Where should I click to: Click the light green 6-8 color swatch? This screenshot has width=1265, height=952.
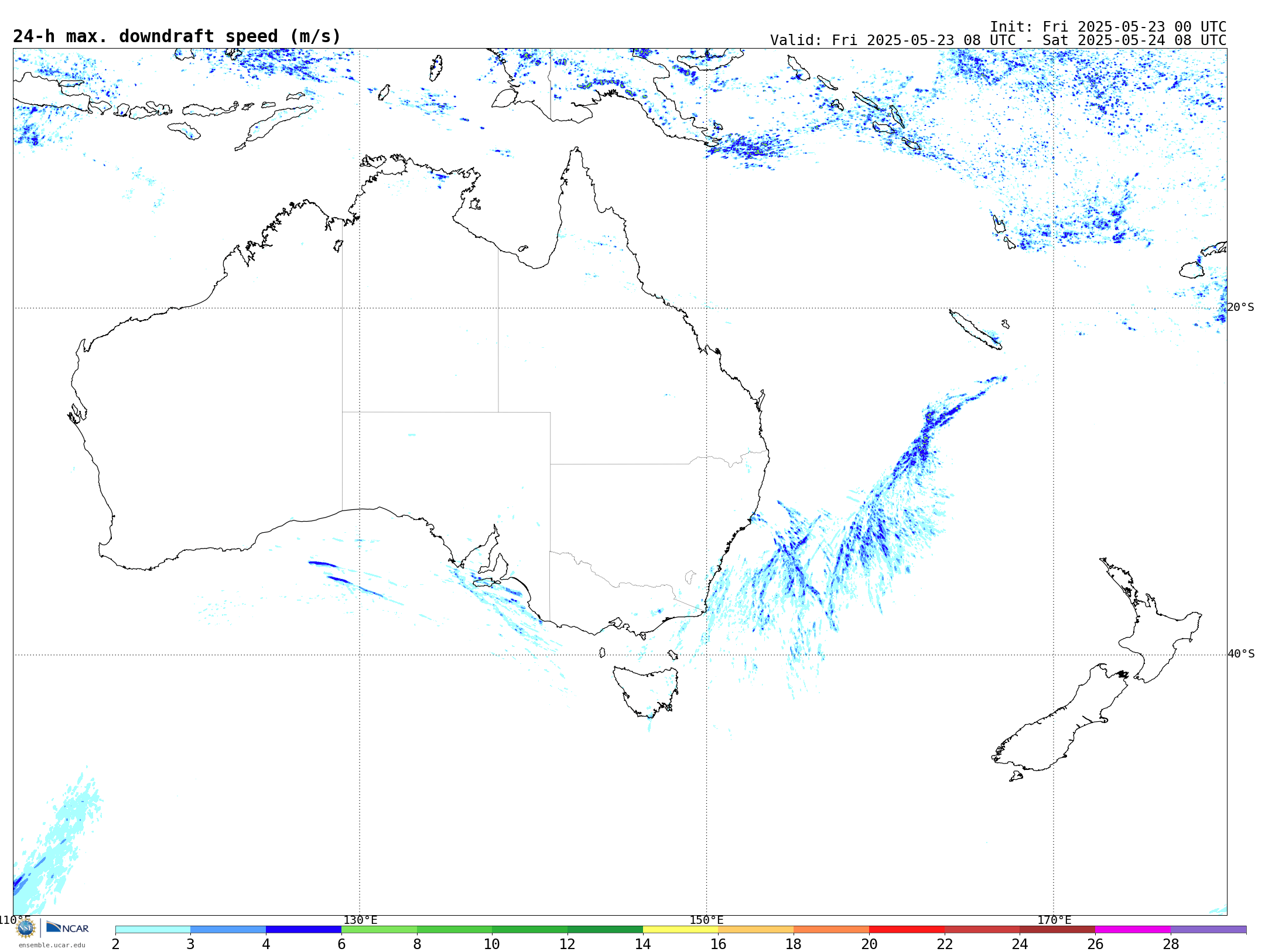(379, 929)
